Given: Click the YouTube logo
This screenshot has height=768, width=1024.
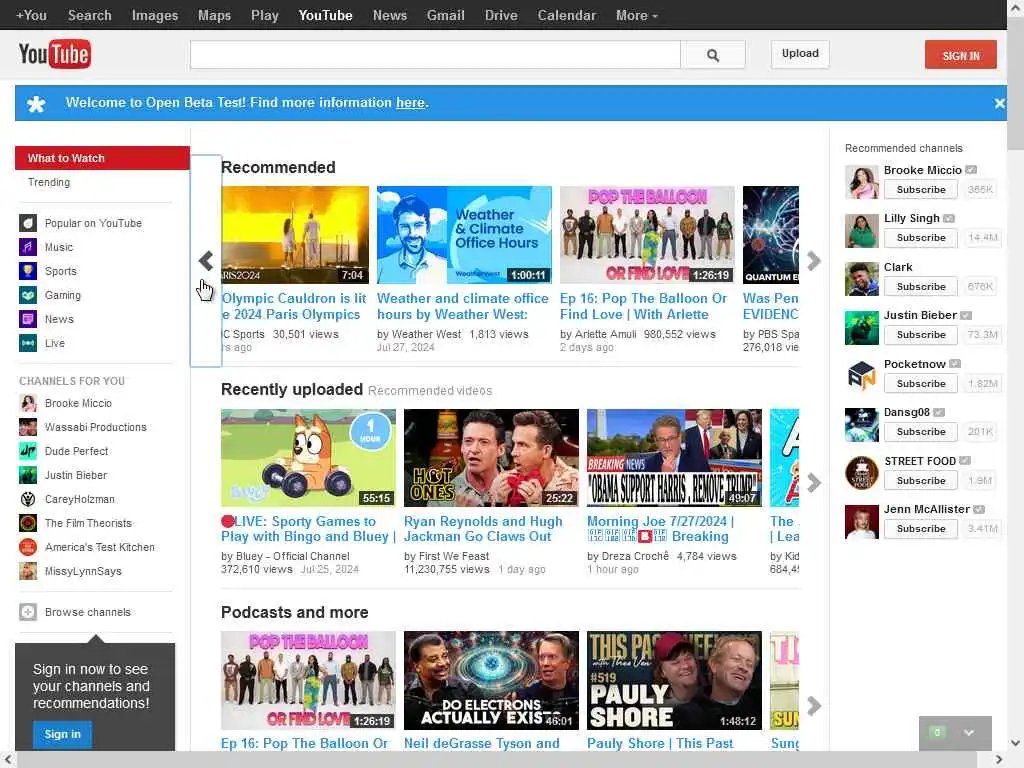Looking at the screenshot, I should (x=55, y=54).
